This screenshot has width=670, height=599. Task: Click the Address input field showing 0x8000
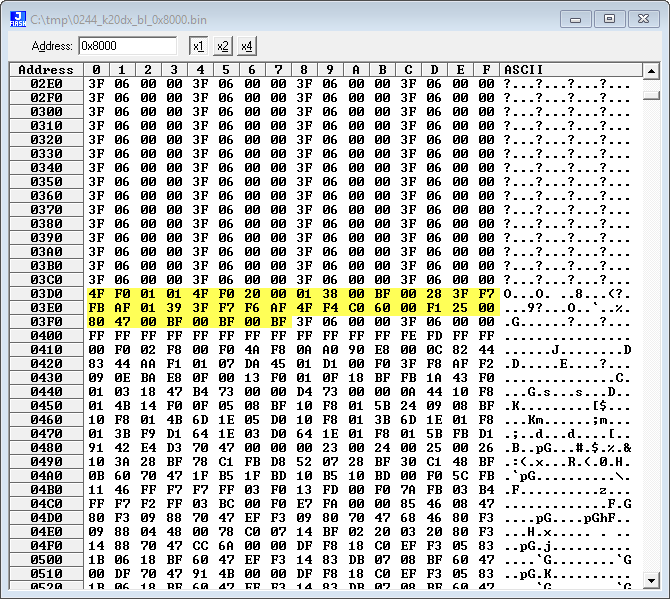(x=127, y=46)
